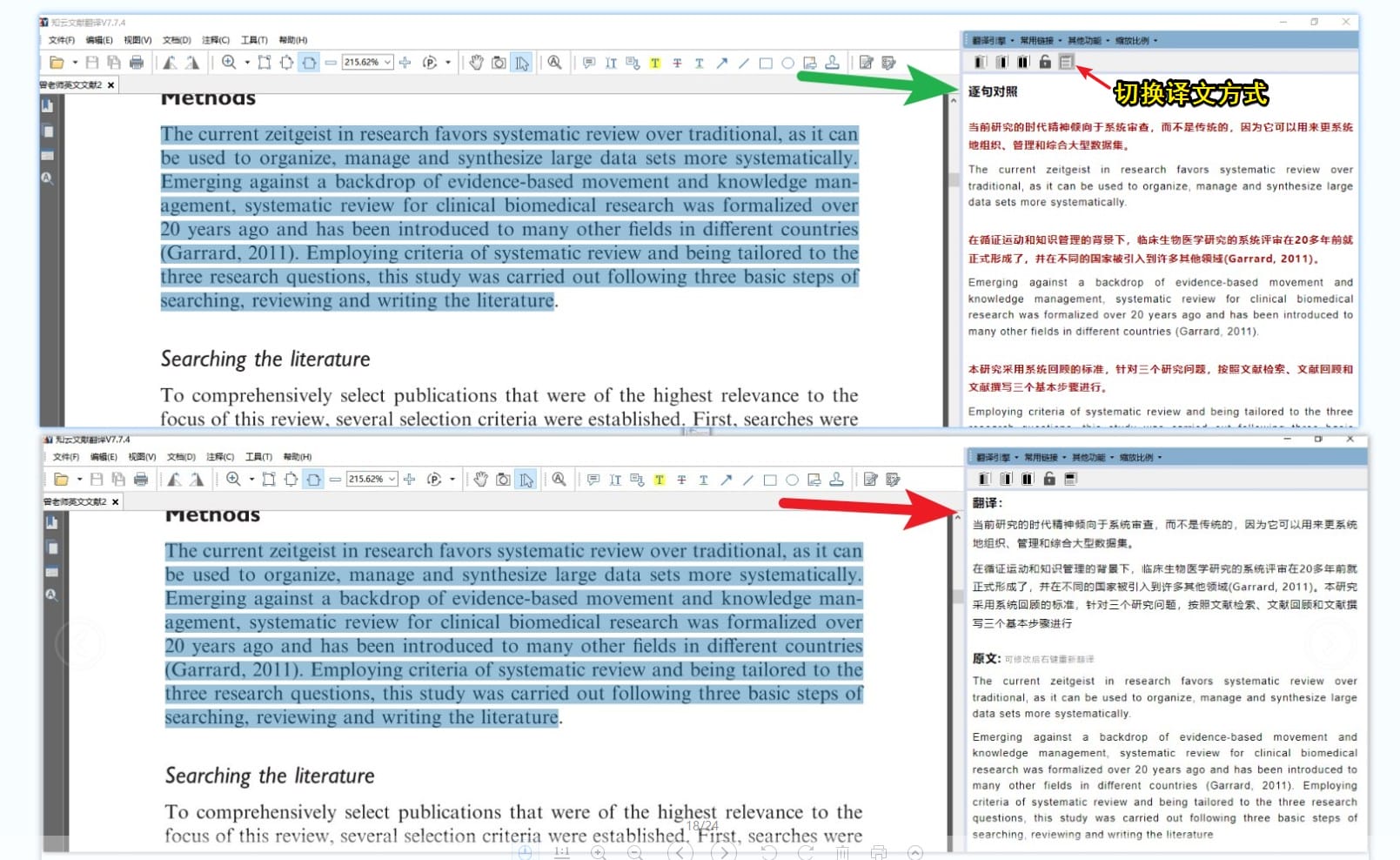This screenshot has height=860, width=1400.
Task: Open 注释(C) menu in top window
Action: (216, 40)
